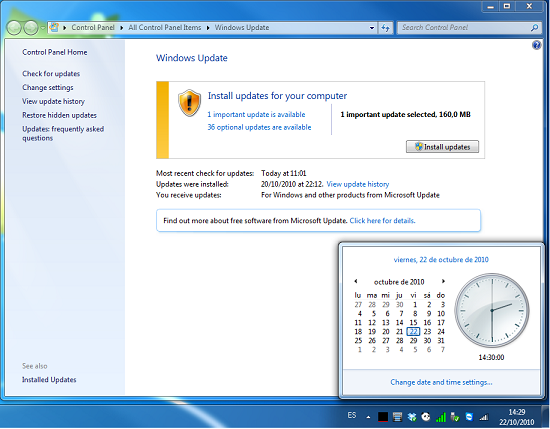Click the Control Panel icon in address bar

(x=54, y=27)
